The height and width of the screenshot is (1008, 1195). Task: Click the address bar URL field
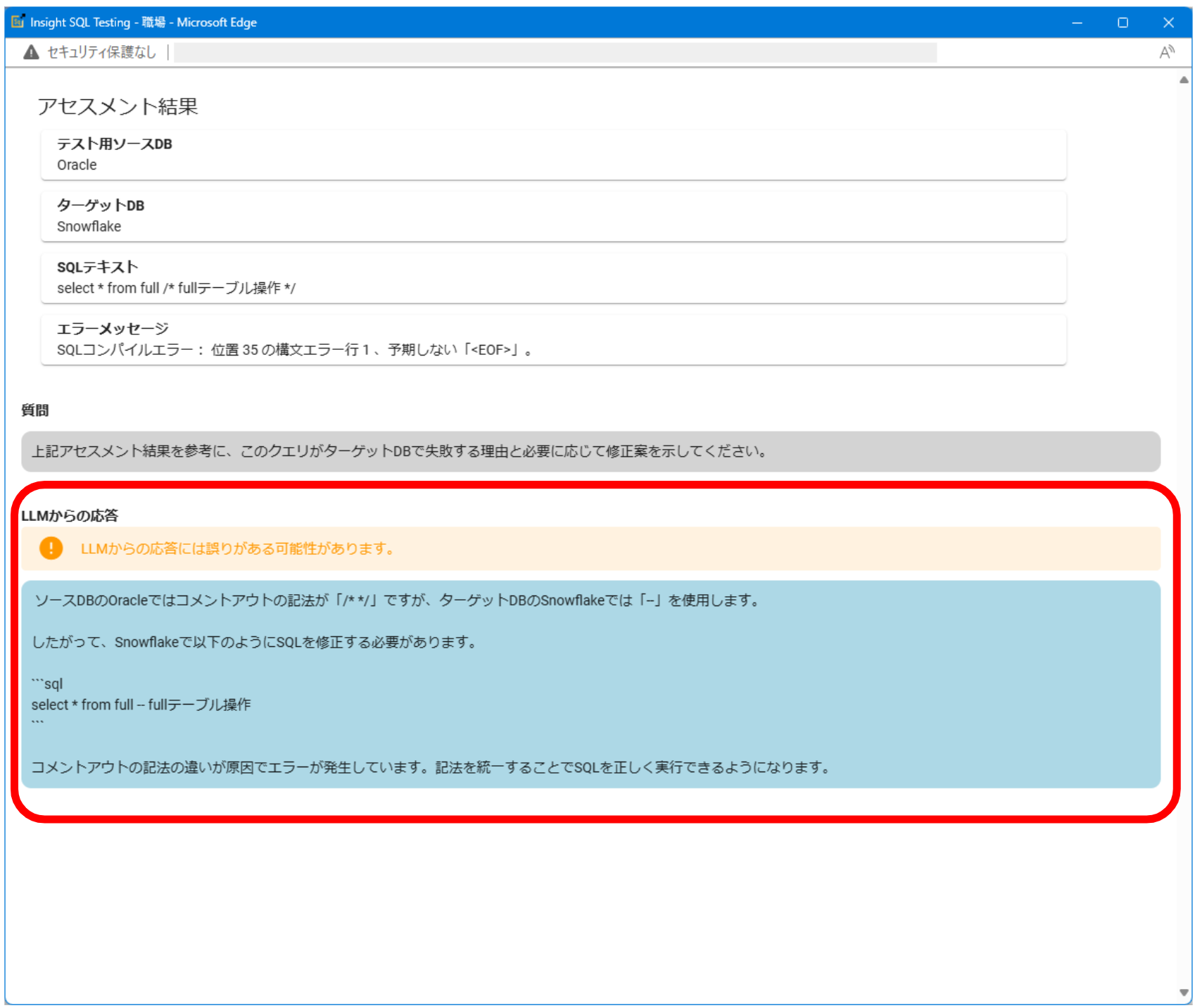click(x=555, y=53)
